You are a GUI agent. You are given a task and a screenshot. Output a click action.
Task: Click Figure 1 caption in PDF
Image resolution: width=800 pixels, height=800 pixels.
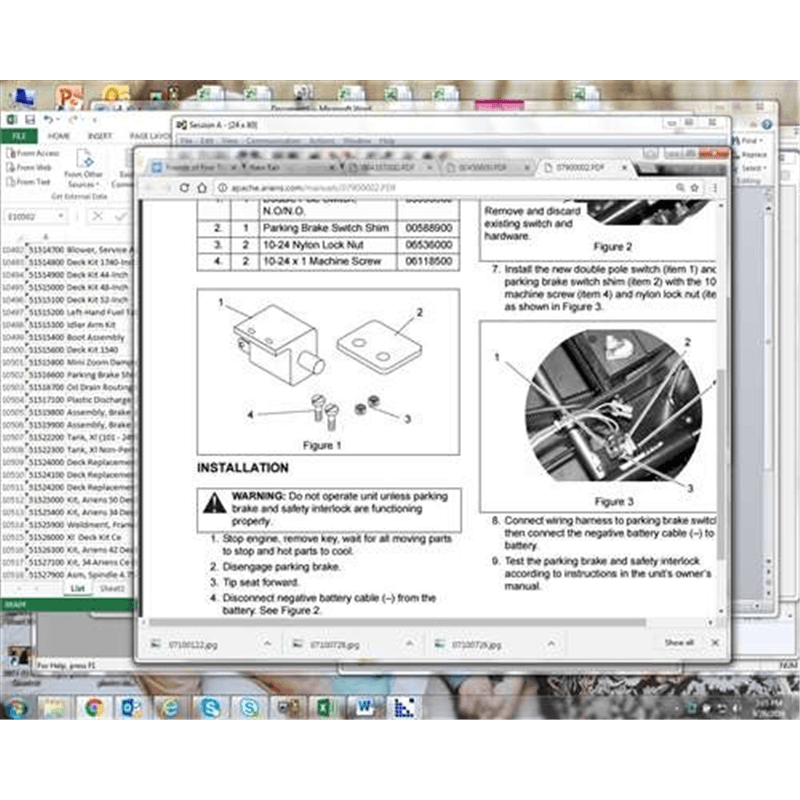tap(321, 445)
